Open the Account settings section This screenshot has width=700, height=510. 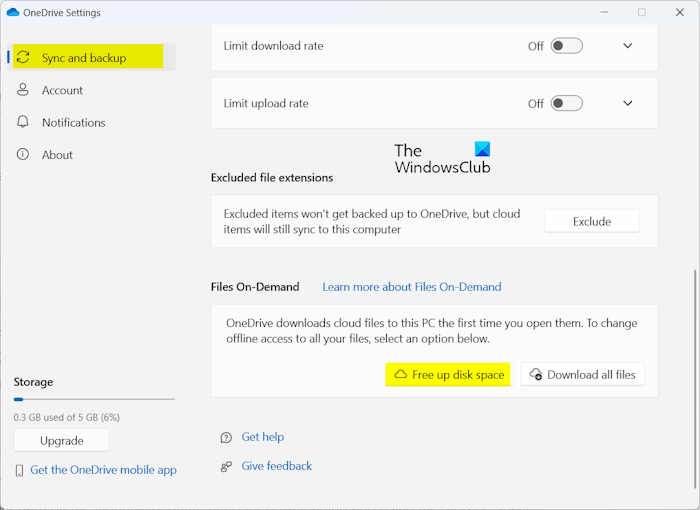(62, 90)
